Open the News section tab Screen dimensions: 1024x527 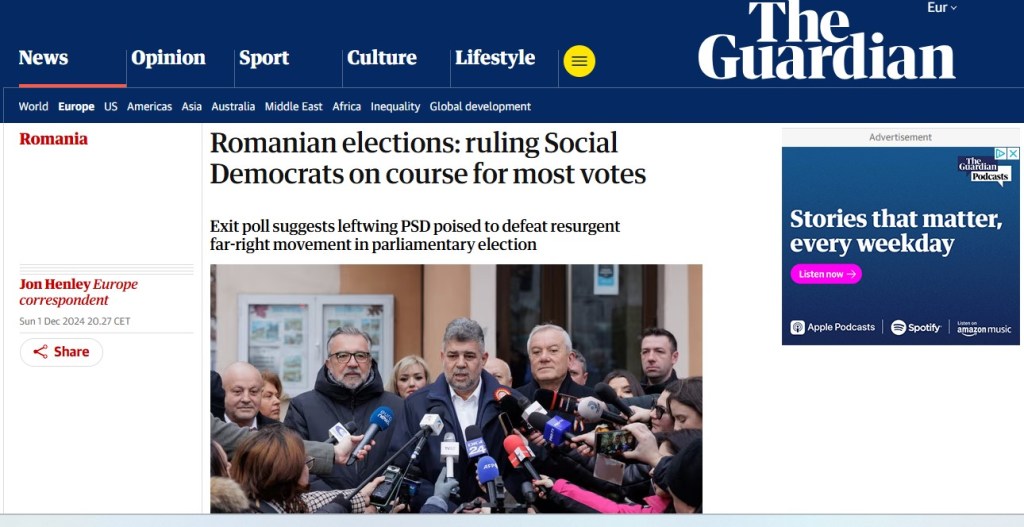[x=44, y=58]
